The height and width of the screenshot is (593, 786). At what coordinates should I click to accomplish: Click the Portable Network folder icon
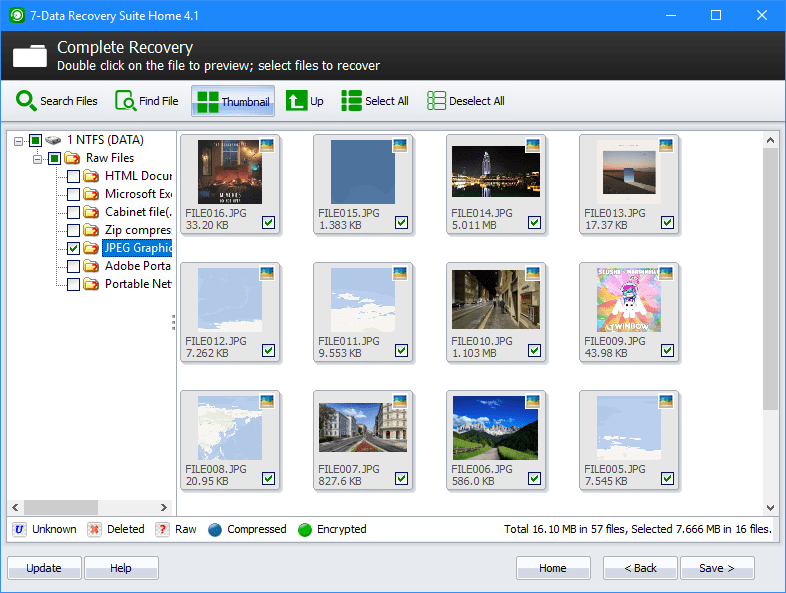91,284
